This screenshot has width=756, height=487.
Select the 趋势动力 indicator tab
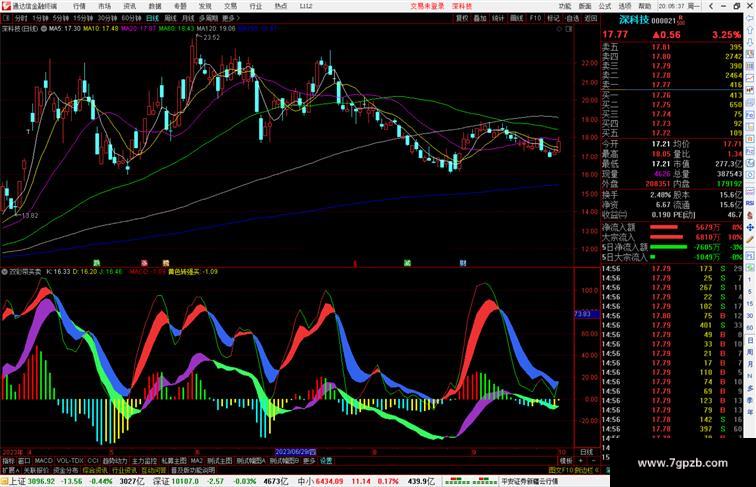click(115, 461)
